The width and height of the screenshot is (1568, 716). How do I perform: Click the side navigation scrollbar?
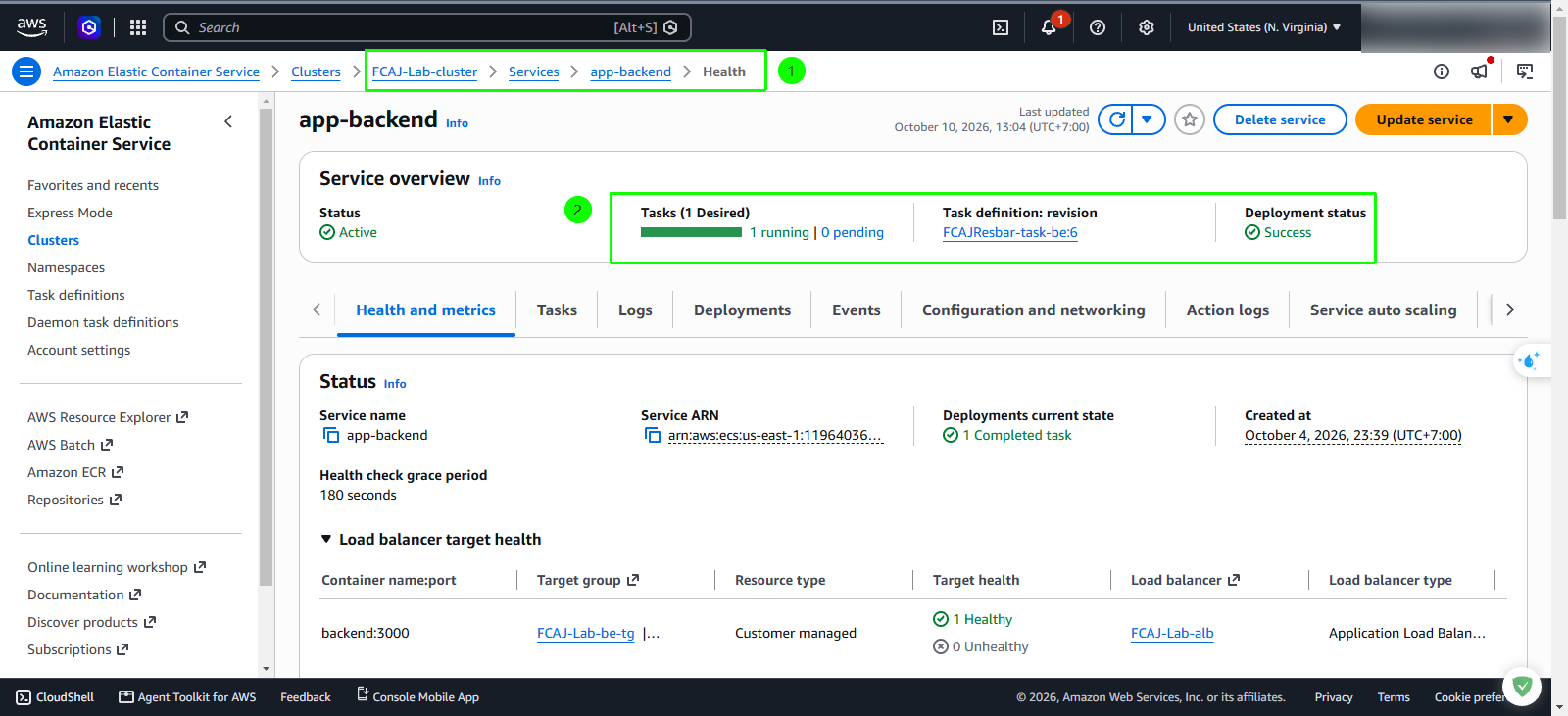[x=266, y=348]
